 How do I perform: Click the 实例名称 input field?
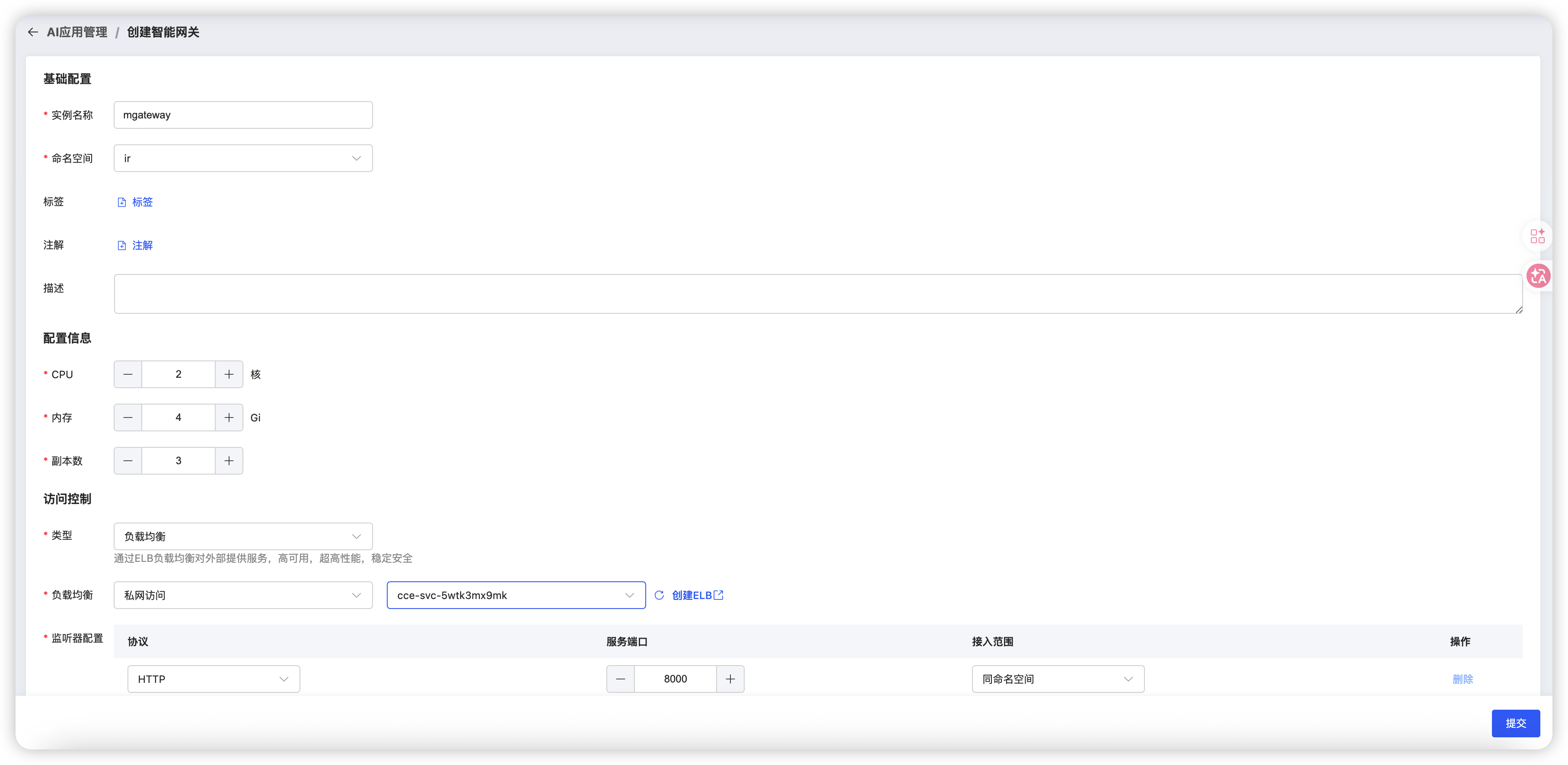[243, 115]
